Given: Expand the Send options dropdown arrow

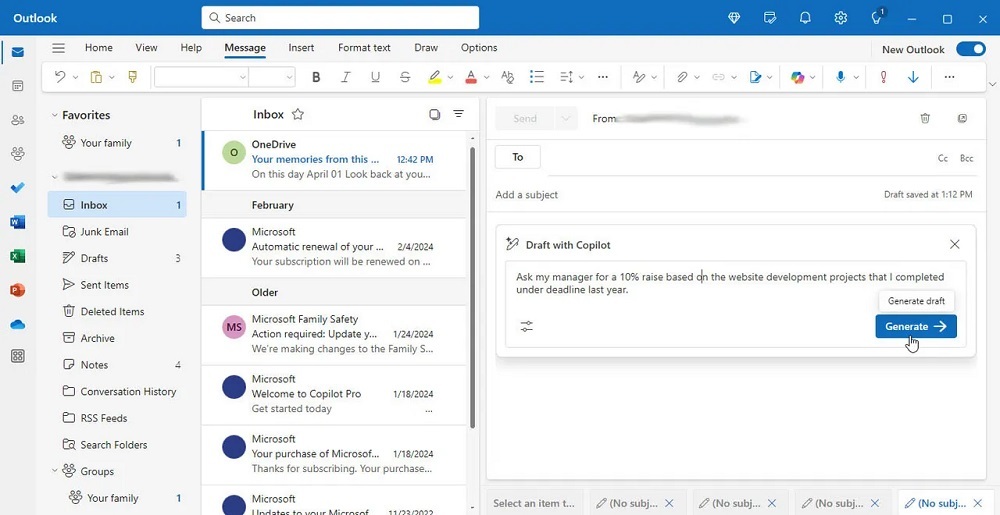Looking at the screenshot, I should click(x=566, y=118).
